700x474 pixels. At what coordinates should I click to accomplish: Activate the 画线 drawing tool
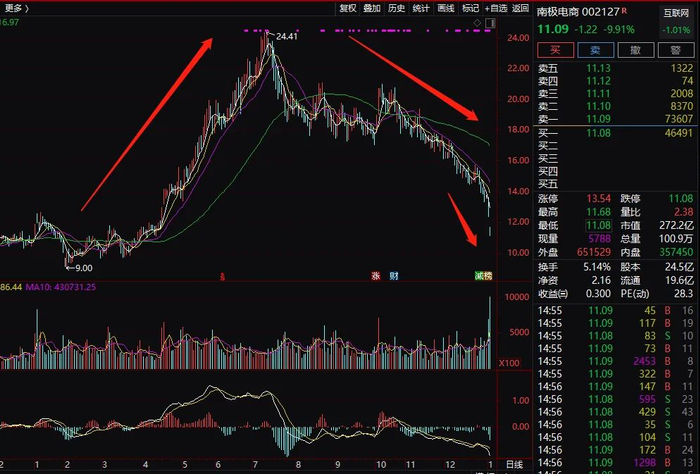[x=446, y=8]
